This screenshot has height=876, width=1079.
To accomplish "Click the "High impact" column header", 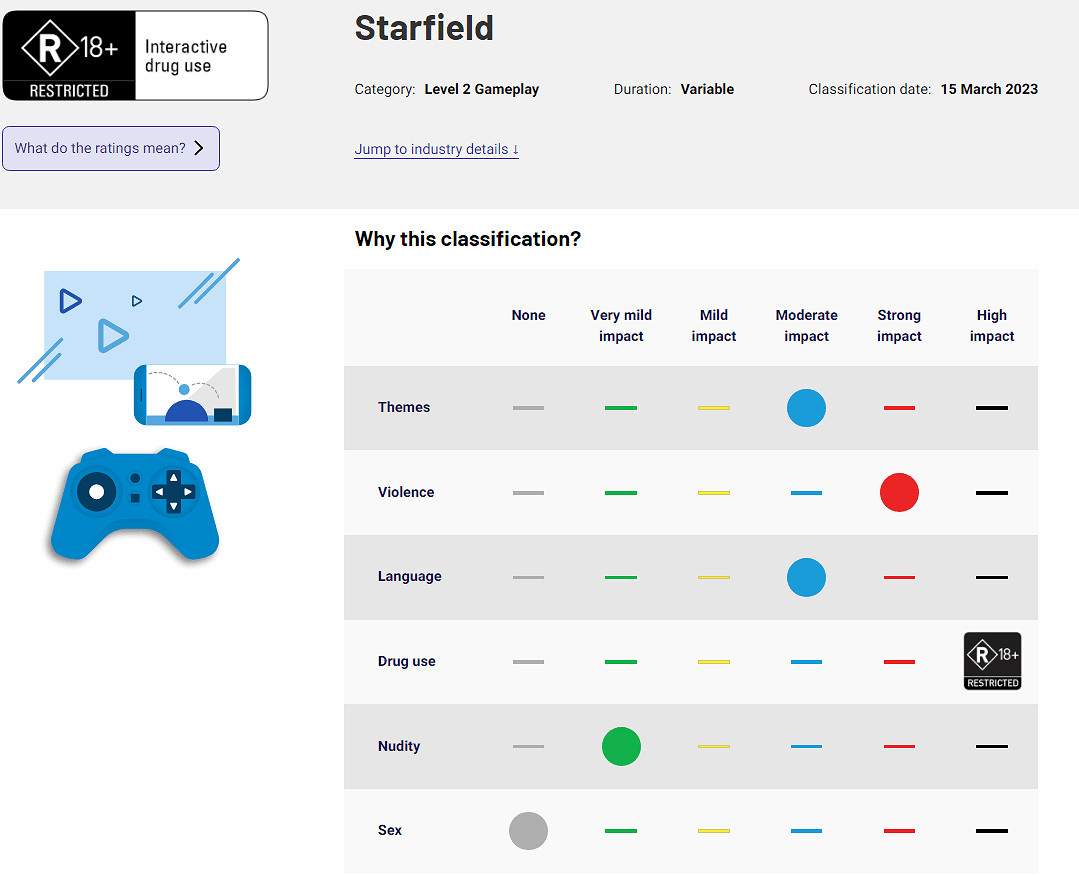I will (x=992, y=326).
